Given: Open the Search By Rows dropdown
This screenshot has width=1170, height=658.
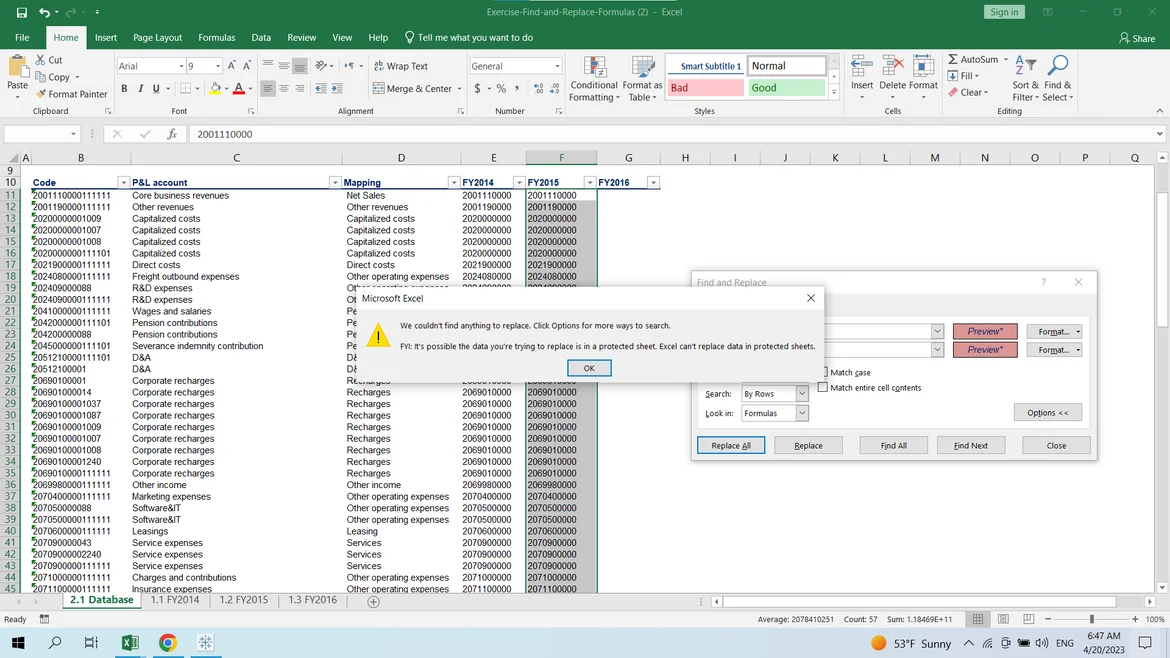Looking at the screenshot, I should pos(801,394).
